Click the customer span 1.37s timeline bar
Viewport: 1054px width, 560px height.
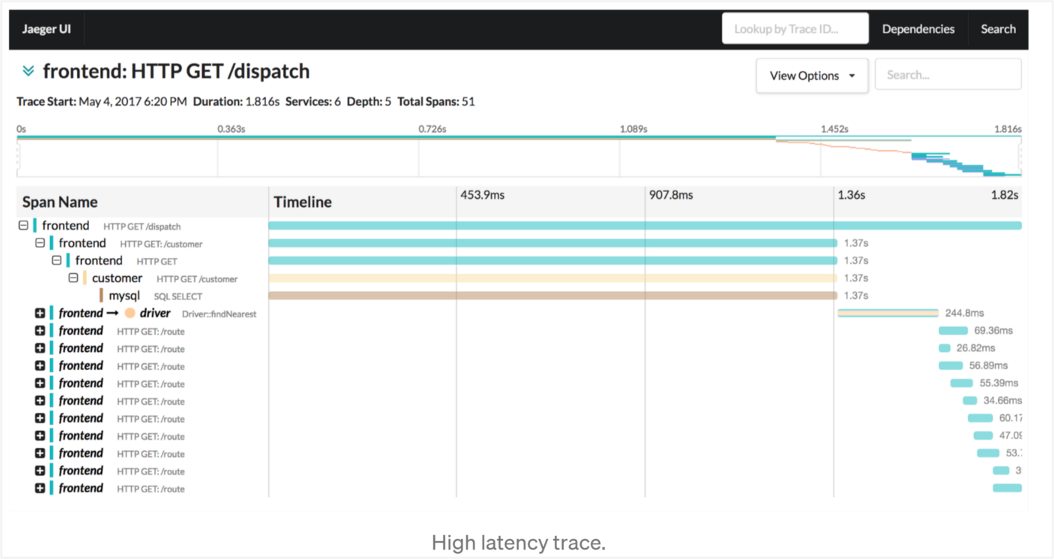click(553, 278)
